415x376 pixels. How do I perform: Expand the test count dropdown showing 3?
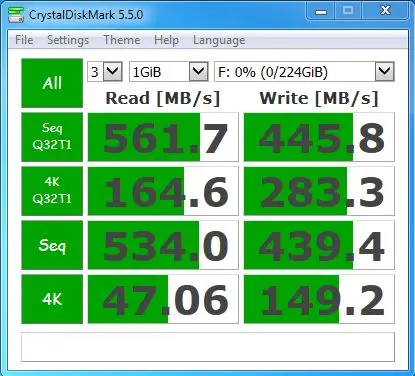click(105, 71)
